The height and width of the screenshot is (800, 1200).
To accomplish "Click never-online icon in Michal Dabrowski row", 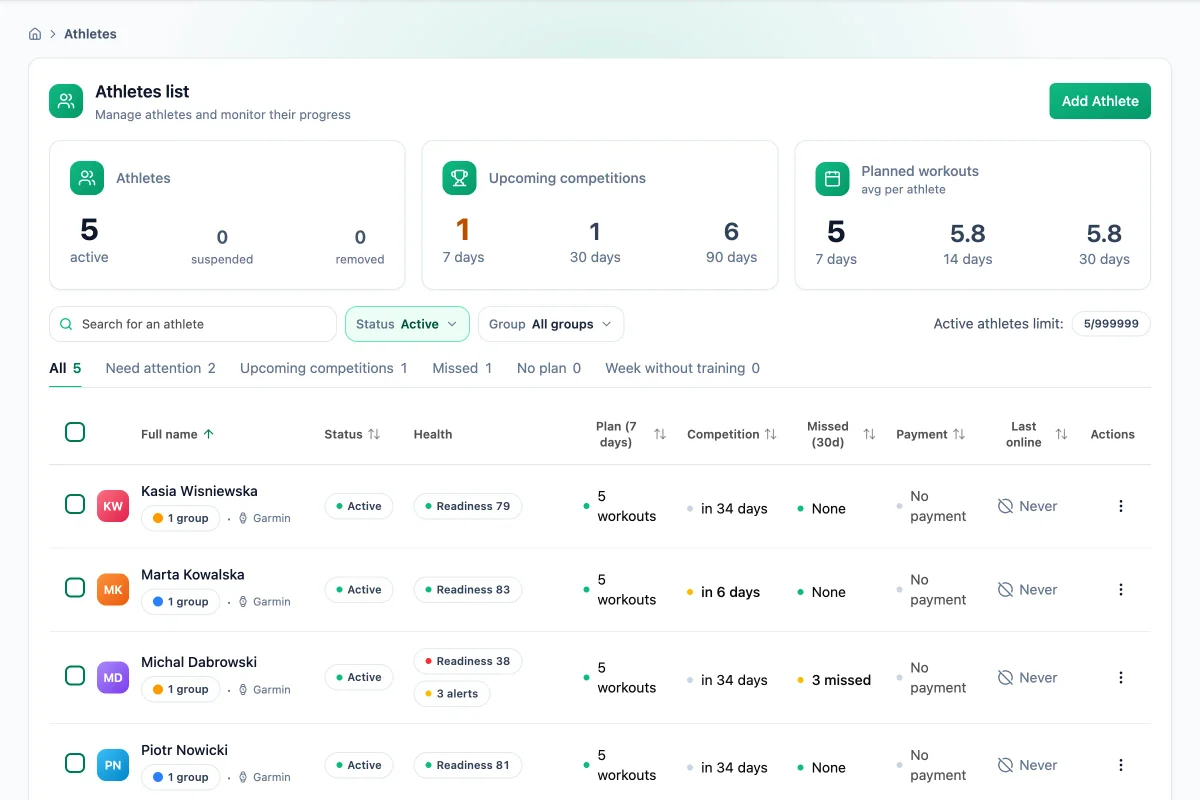I will tap(1005, 677).
